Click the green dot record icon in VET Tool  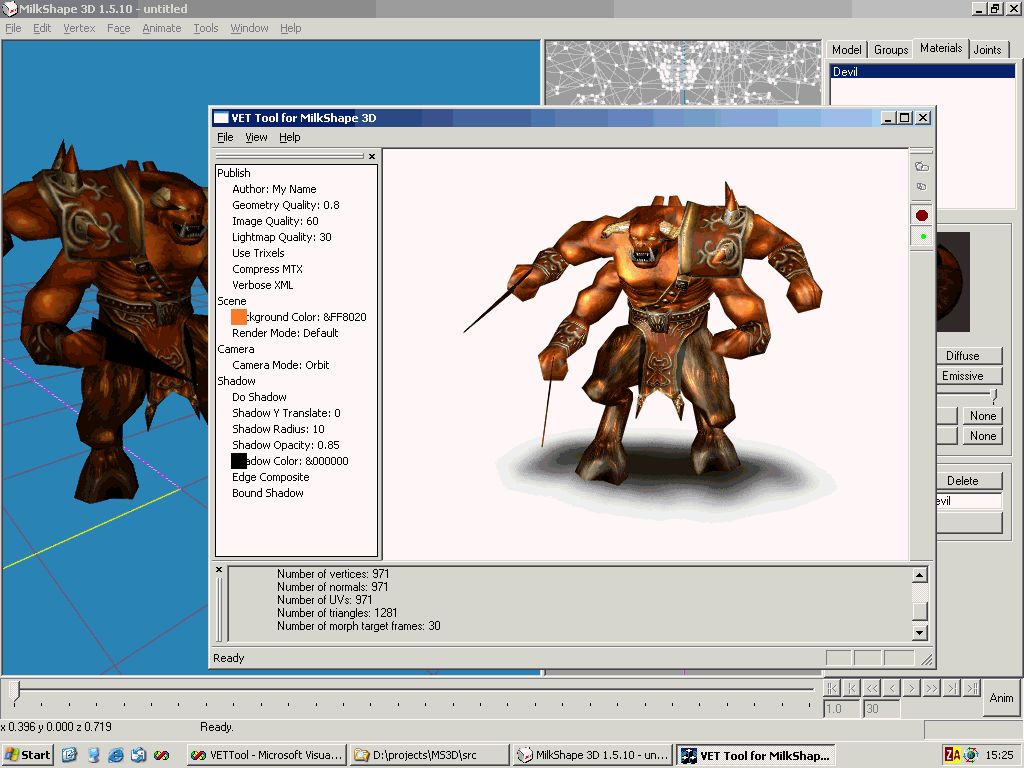click(x=922, y=236)
